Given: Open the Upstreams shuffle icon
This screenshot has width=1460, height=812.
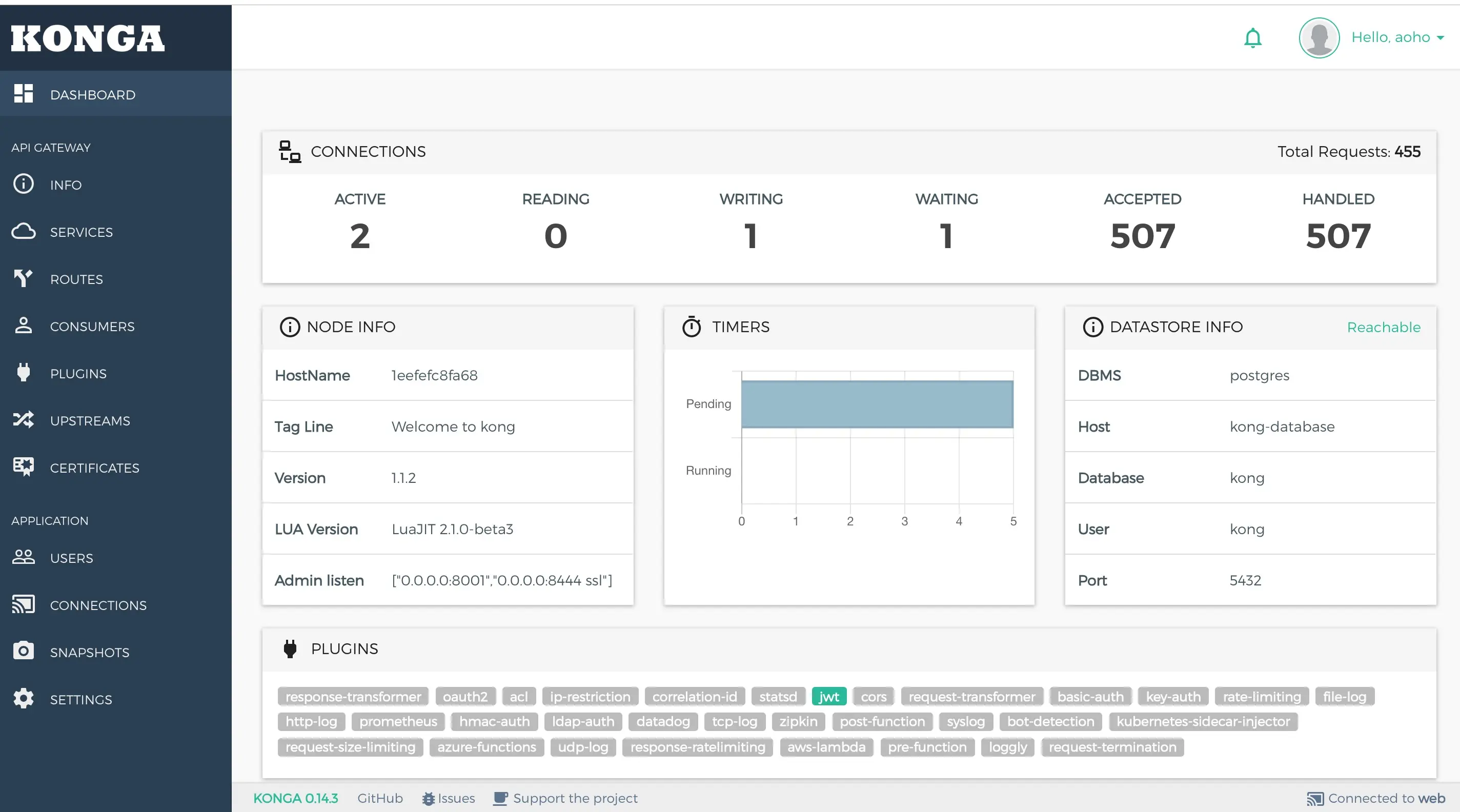Looking at the screenshot, I should click(x=23, y=420).
